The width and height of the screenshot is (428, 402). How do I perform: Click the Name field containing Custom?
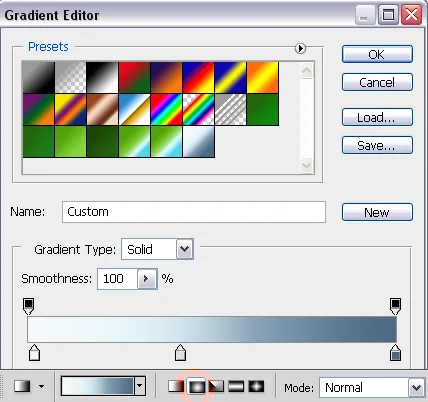tap(194, 212)
